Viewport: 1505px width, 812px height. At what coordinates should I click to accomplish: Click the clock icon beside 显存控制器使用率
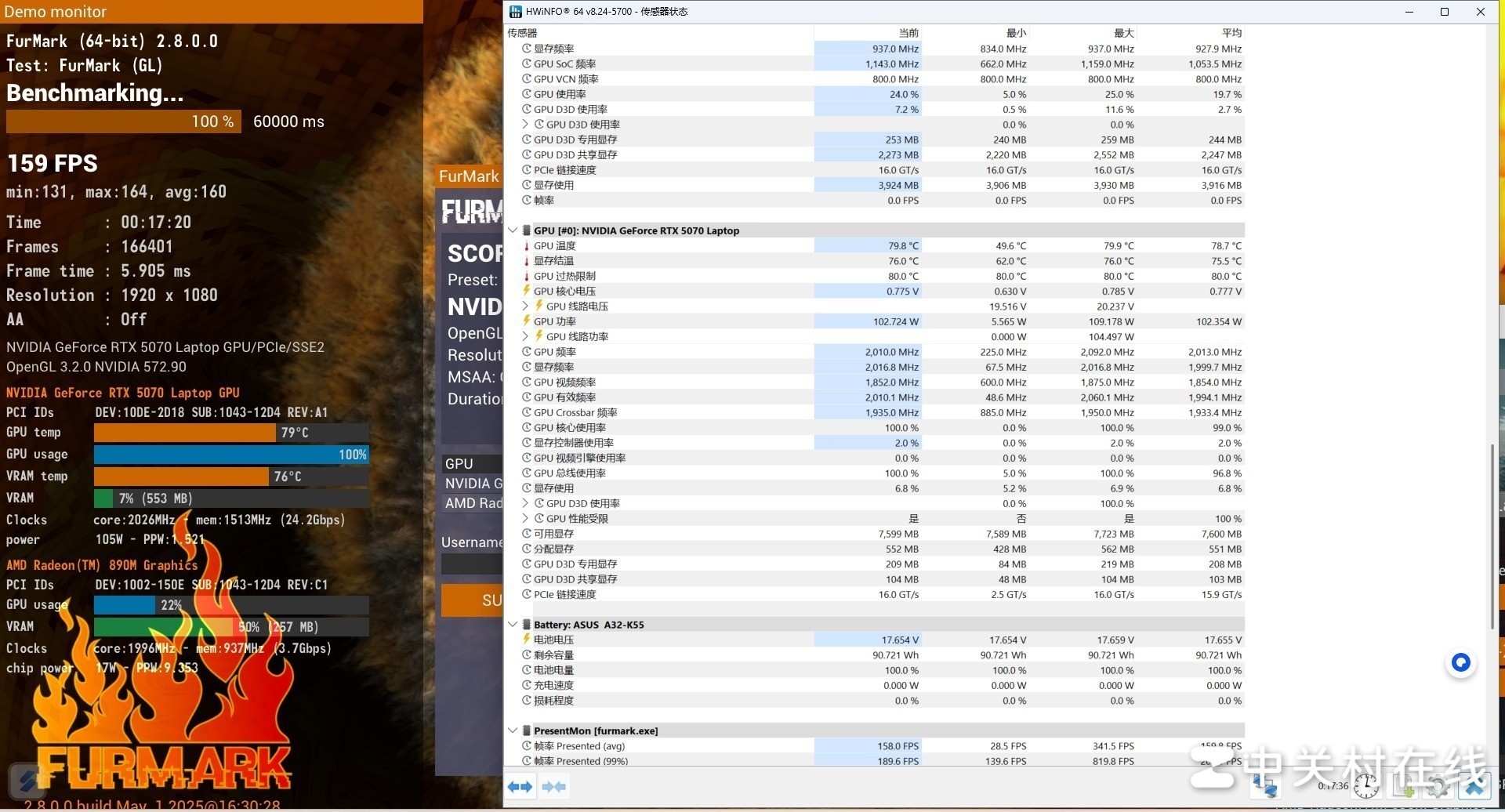[527, 443]
